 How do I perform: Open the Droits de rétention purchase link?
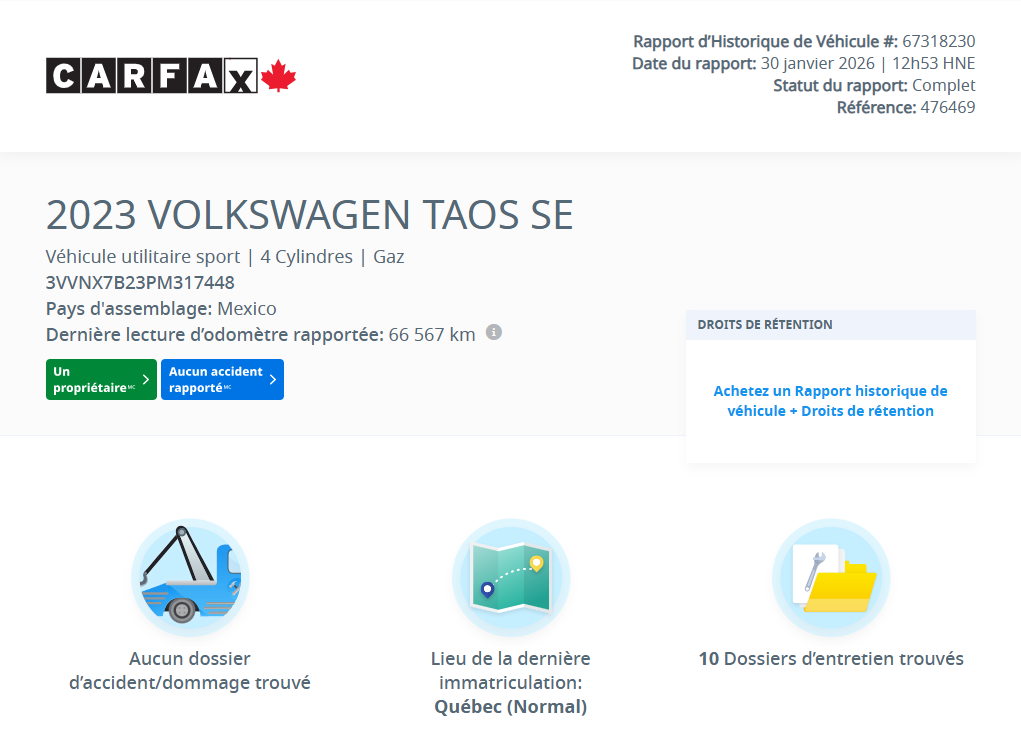pos(830,401)
